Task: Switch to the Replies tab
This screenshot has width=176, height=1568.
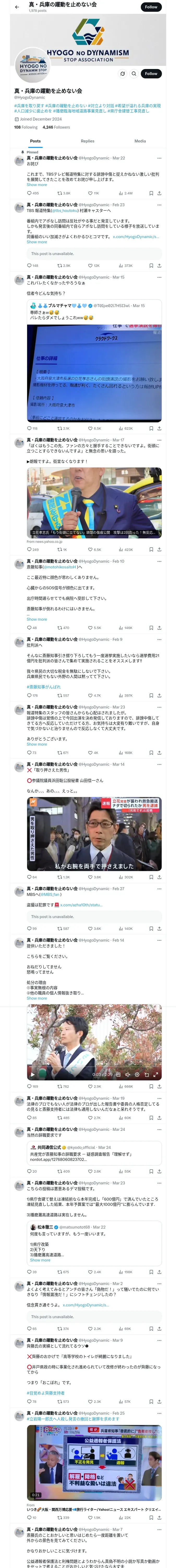Action: click(x=87, y=141)
